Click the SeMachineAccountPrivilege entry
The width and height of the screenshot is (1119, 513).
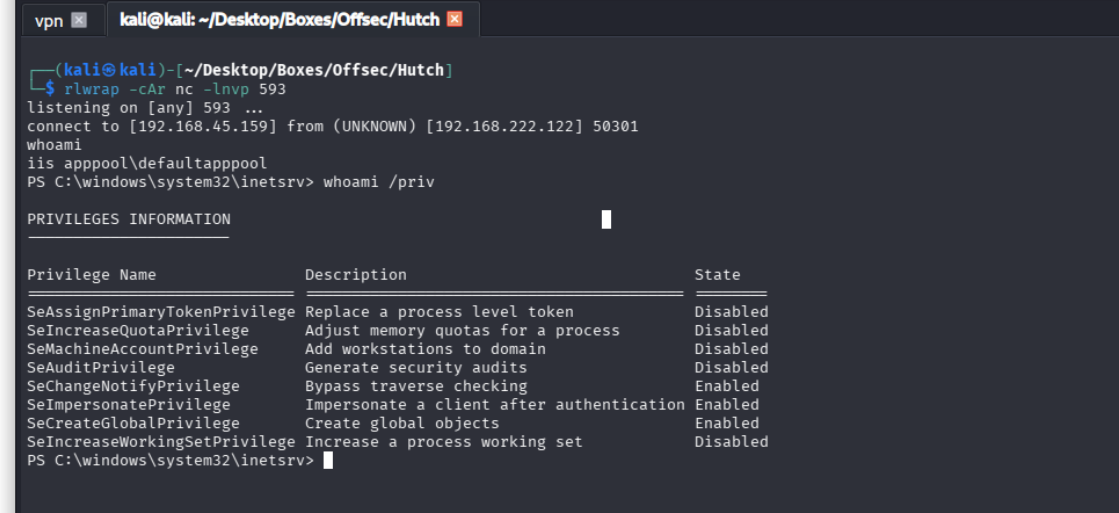coord(142,349)
